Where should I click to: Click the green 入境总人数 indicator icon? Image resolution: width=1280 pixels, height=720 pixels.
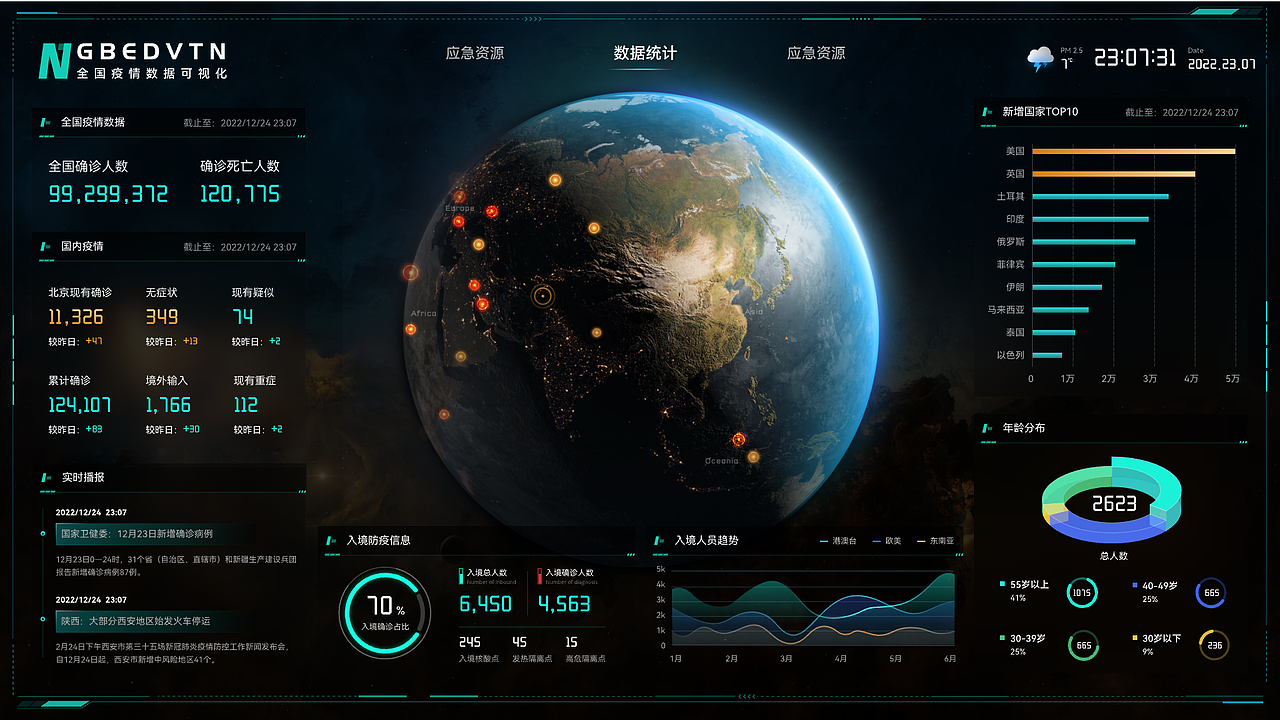[461, 576]
